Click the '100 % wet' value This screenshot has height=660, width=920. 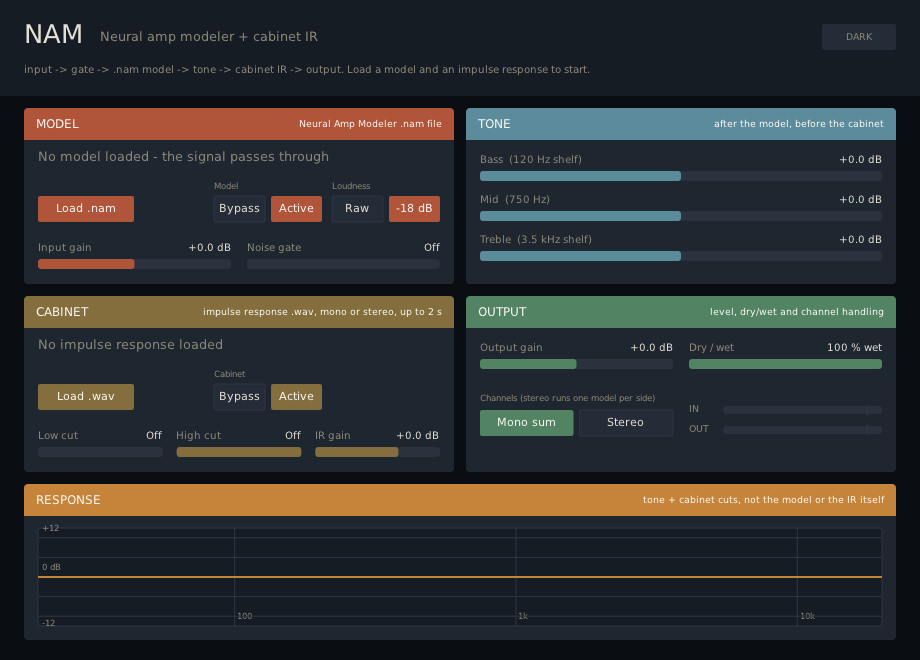coord(854,347)
